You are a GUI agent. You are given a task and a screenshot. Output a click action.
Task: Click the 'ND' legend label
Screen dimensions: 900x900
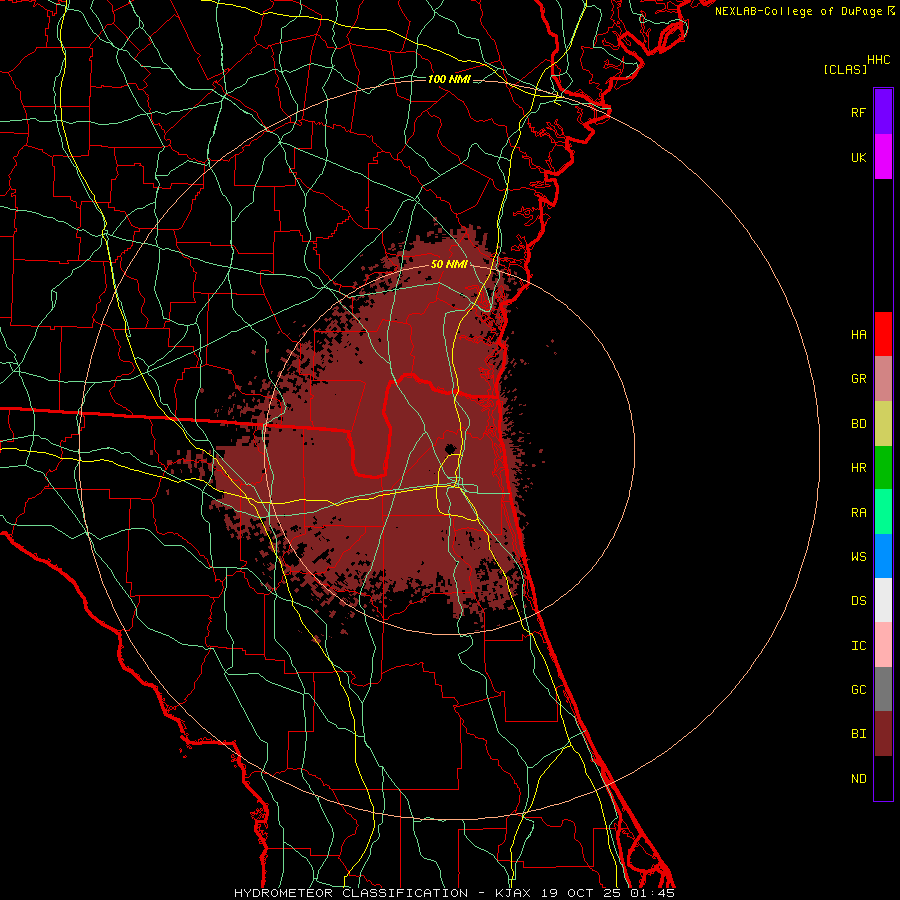click(x=858, y=778)
